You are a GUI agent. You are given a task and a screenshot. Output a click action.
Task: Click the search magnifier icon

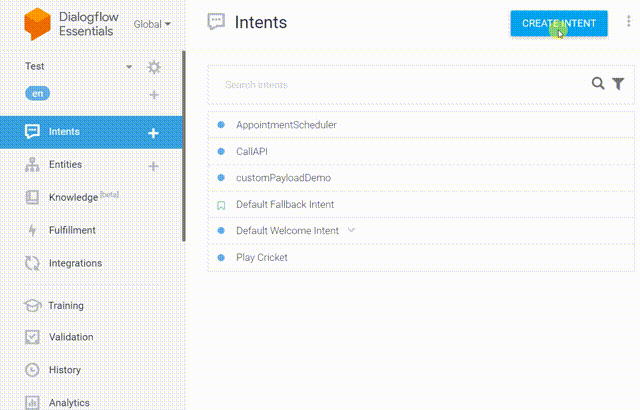click(x=598, y=84)
